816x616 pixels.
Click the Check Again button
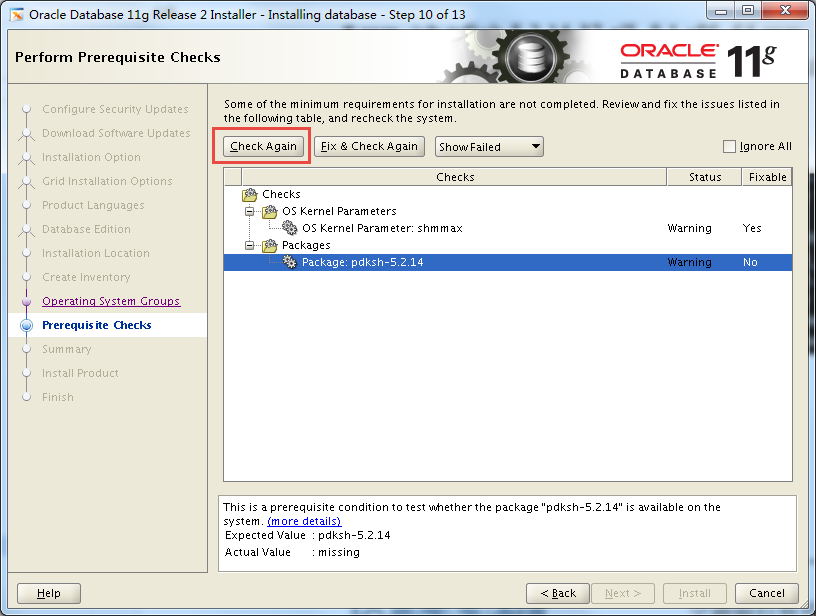click(x=262, y=146)
